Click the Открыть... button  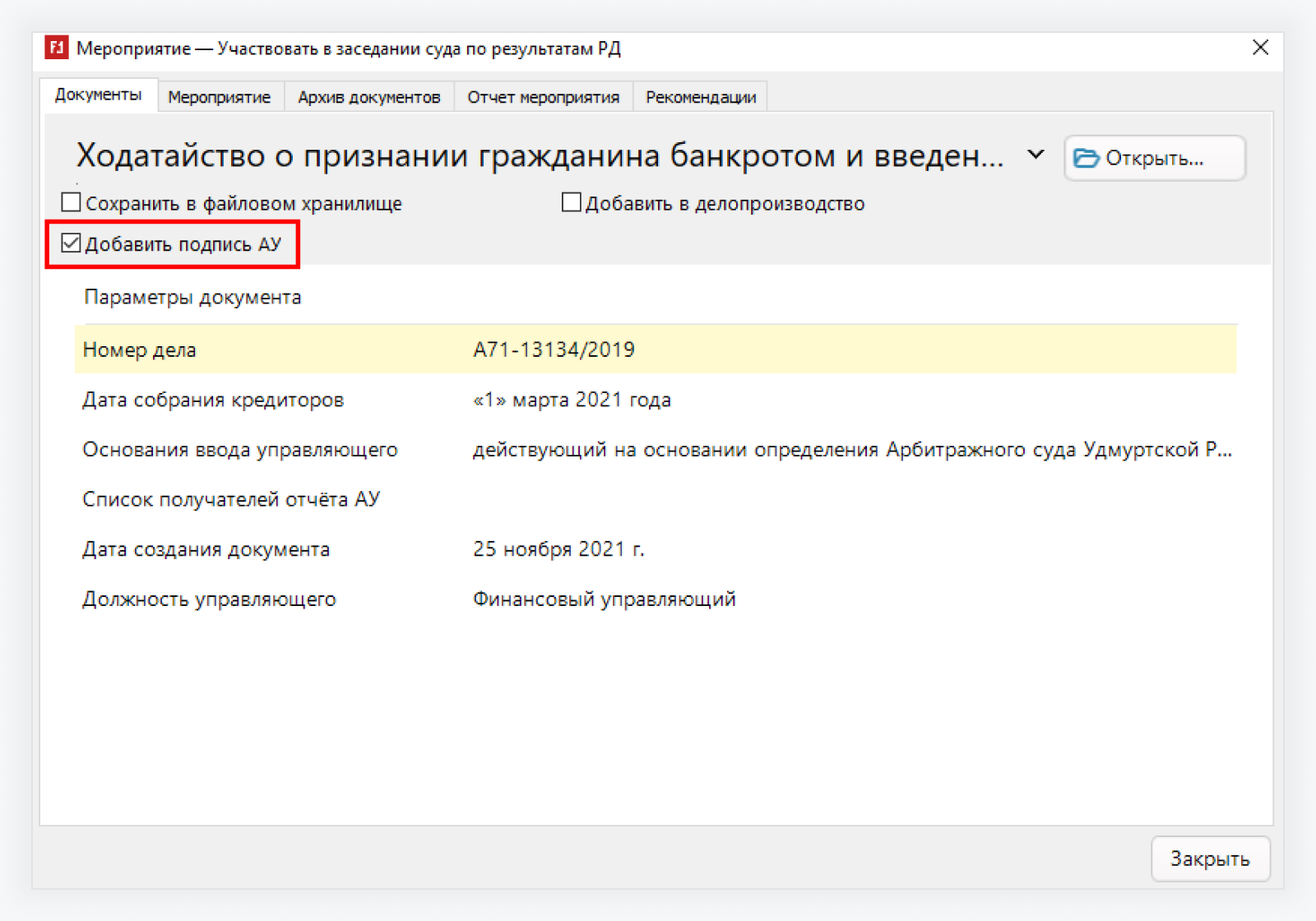coord(1155,158)
